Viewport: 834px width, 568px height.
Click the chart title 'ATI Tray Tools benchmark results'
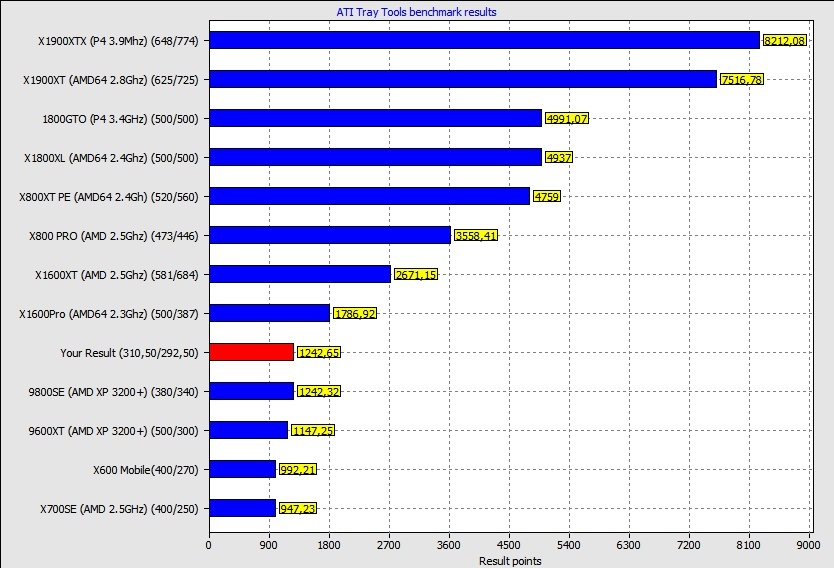tap(416, 12)
